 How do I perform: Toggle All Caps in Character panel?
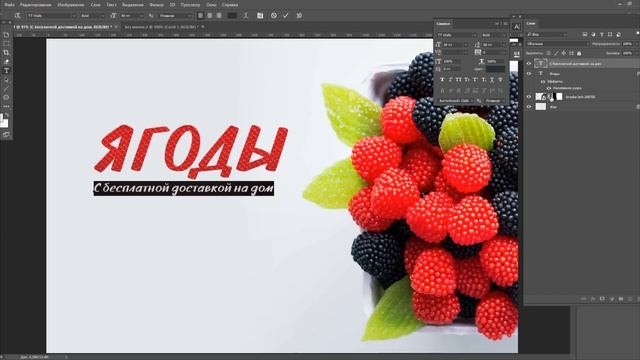pos(458,80)
